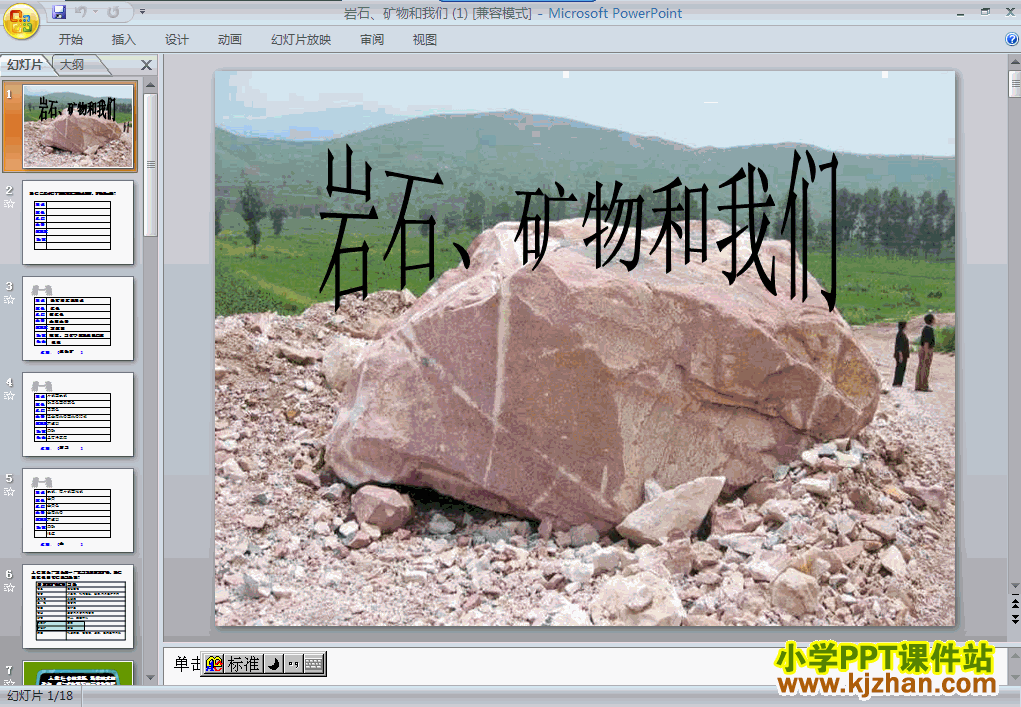This screenshot has height=707, width=1021.
Task: Click main slide scroll up arrow
Action: pos(1014,62)
